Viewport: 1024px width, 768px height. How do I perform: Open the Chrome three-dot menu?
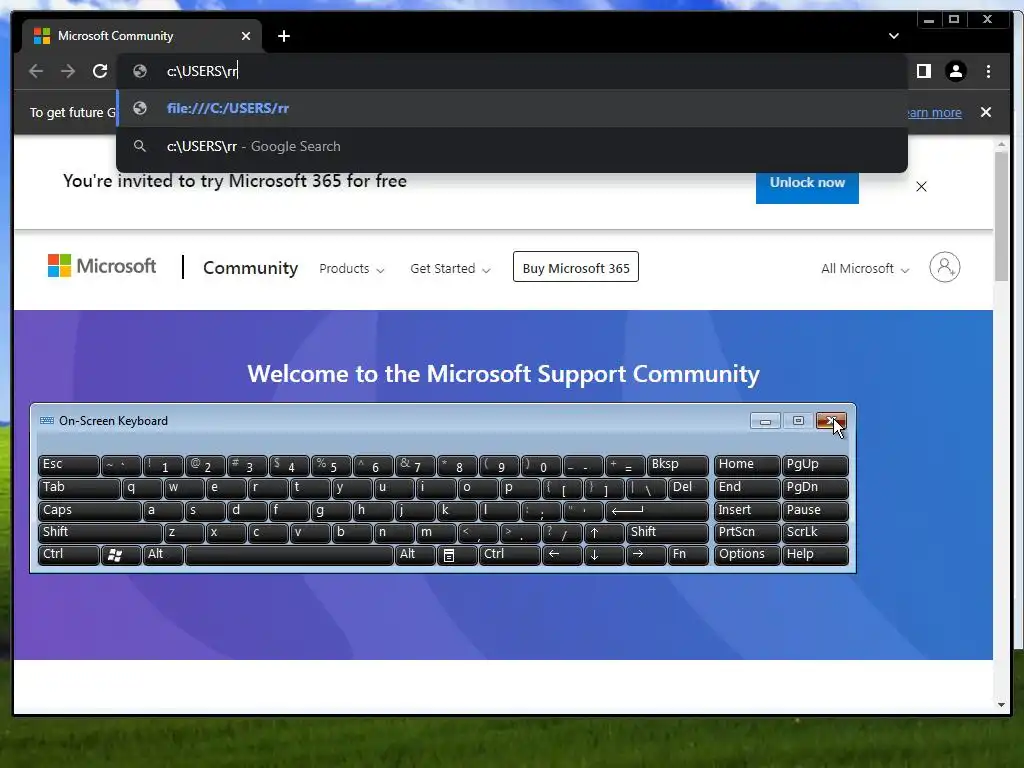(x=988, y=71)
